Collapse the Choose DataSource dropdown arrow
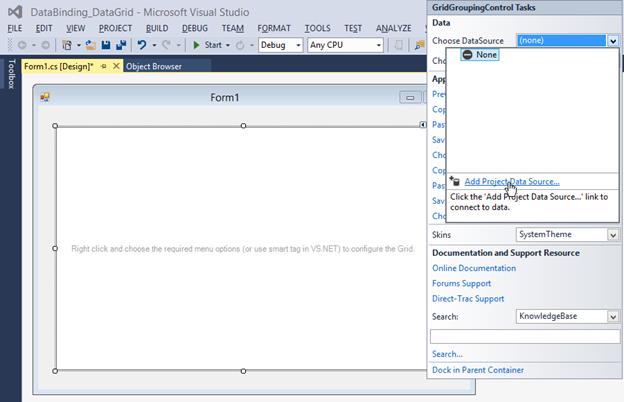 613,41
